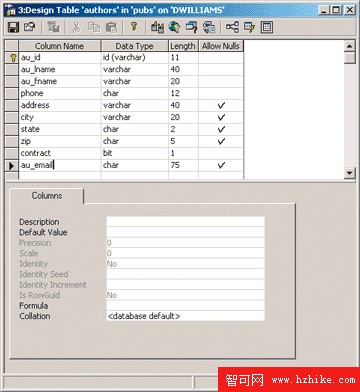The width and height of the screenshot is (360, 392).
Task: Click the toolbar icon with lightning bolt
Action: click(249, 27)
